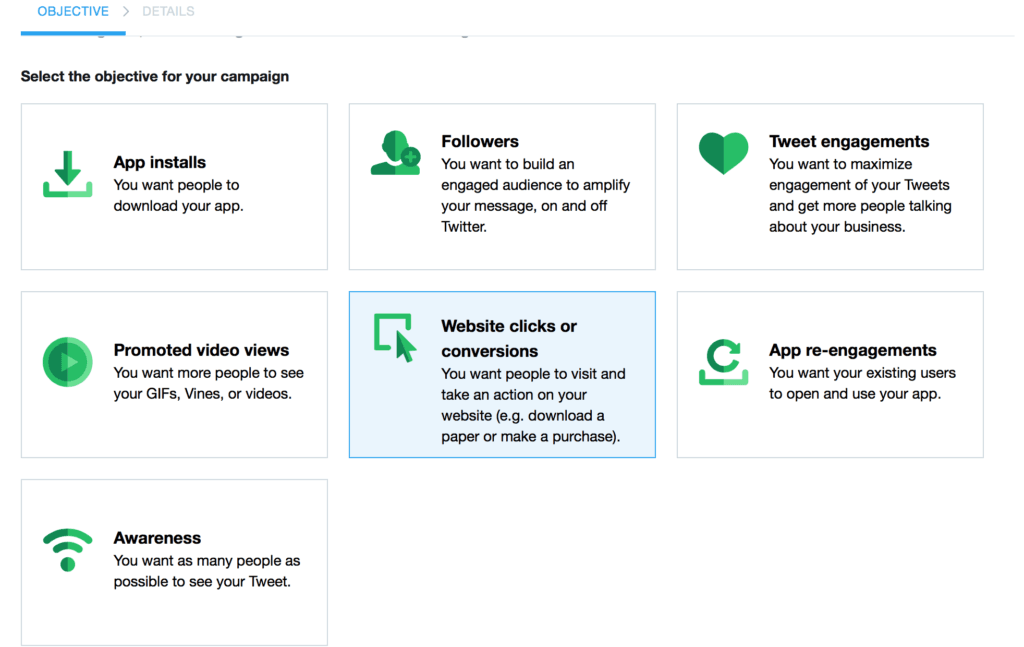The image size is (1024, 647).
Task: Click the breadcrumb chevron between tabs
Action: tap(126, 12)
